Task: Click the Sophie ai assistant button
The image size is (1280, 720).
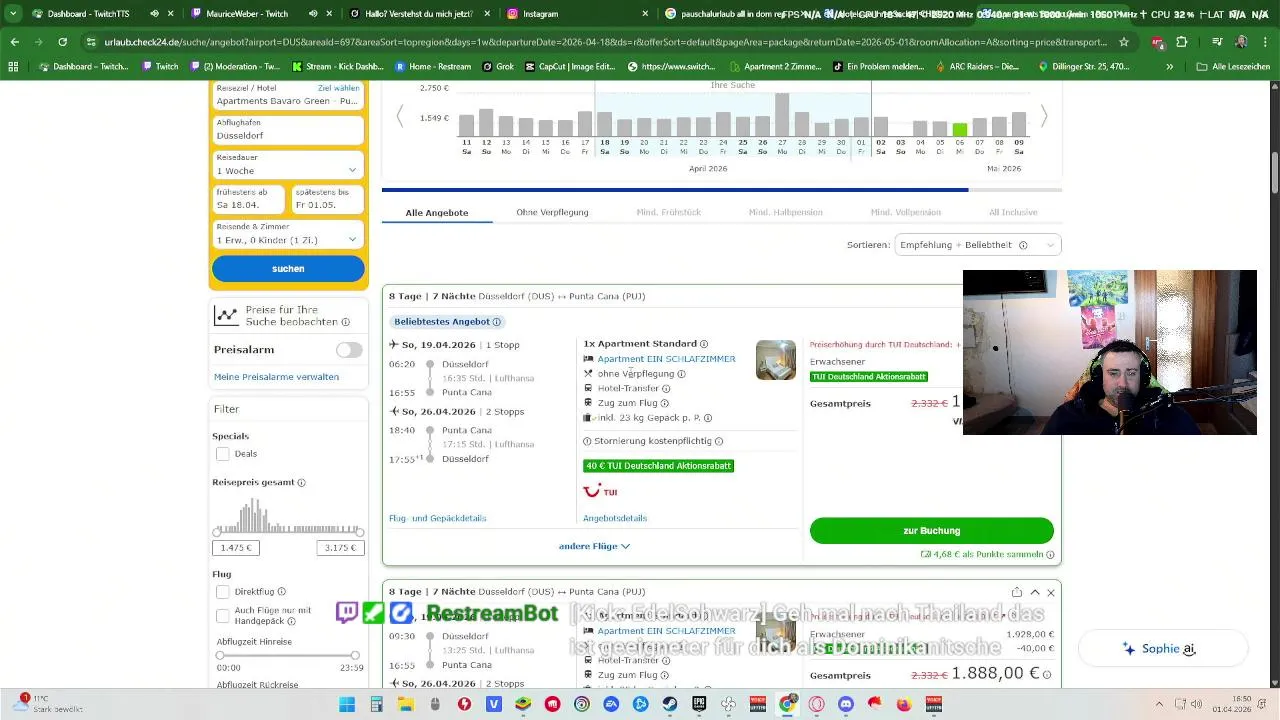Action: point(1162,649)
